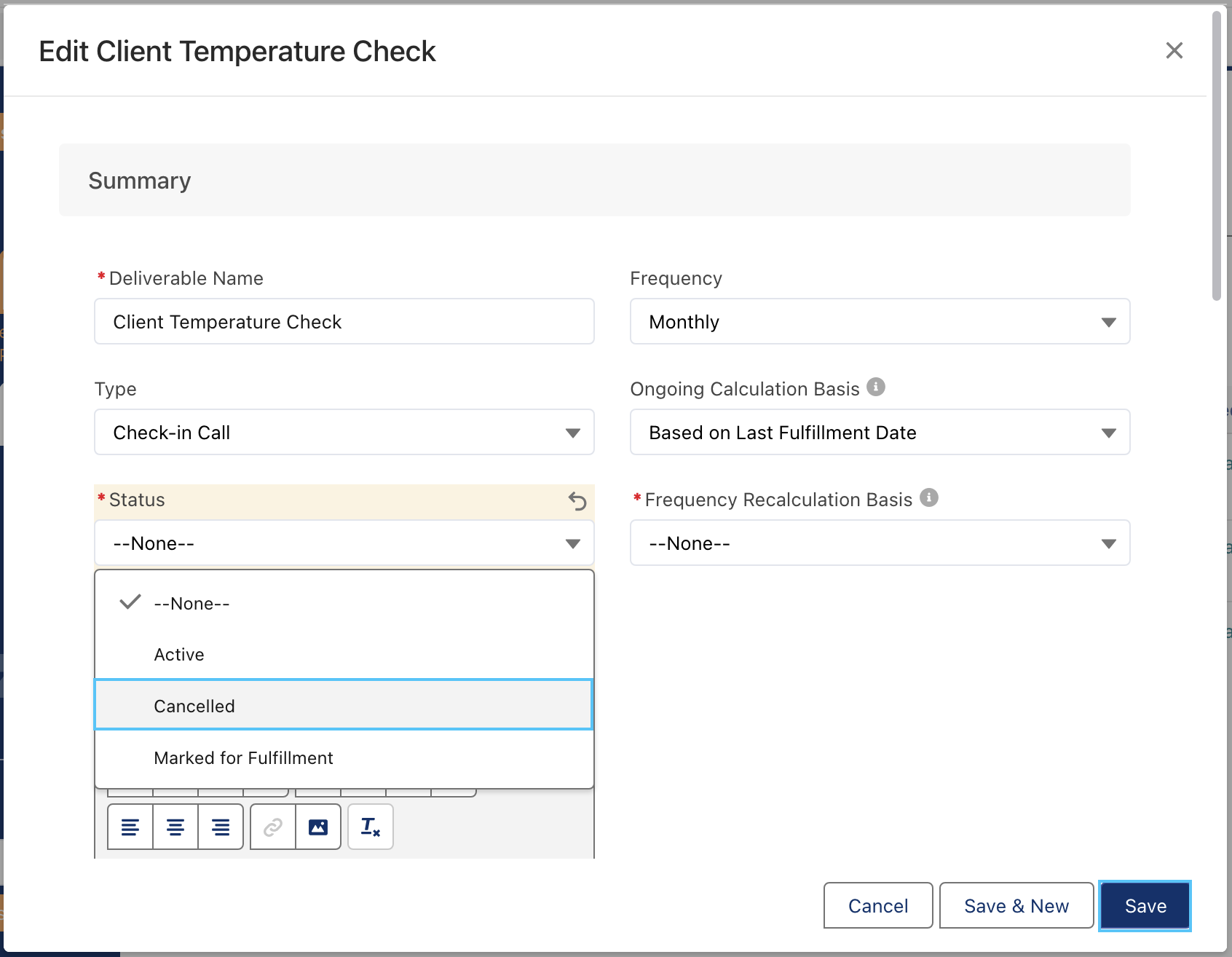Choose Active from the Status options

[x=344, y=654]
